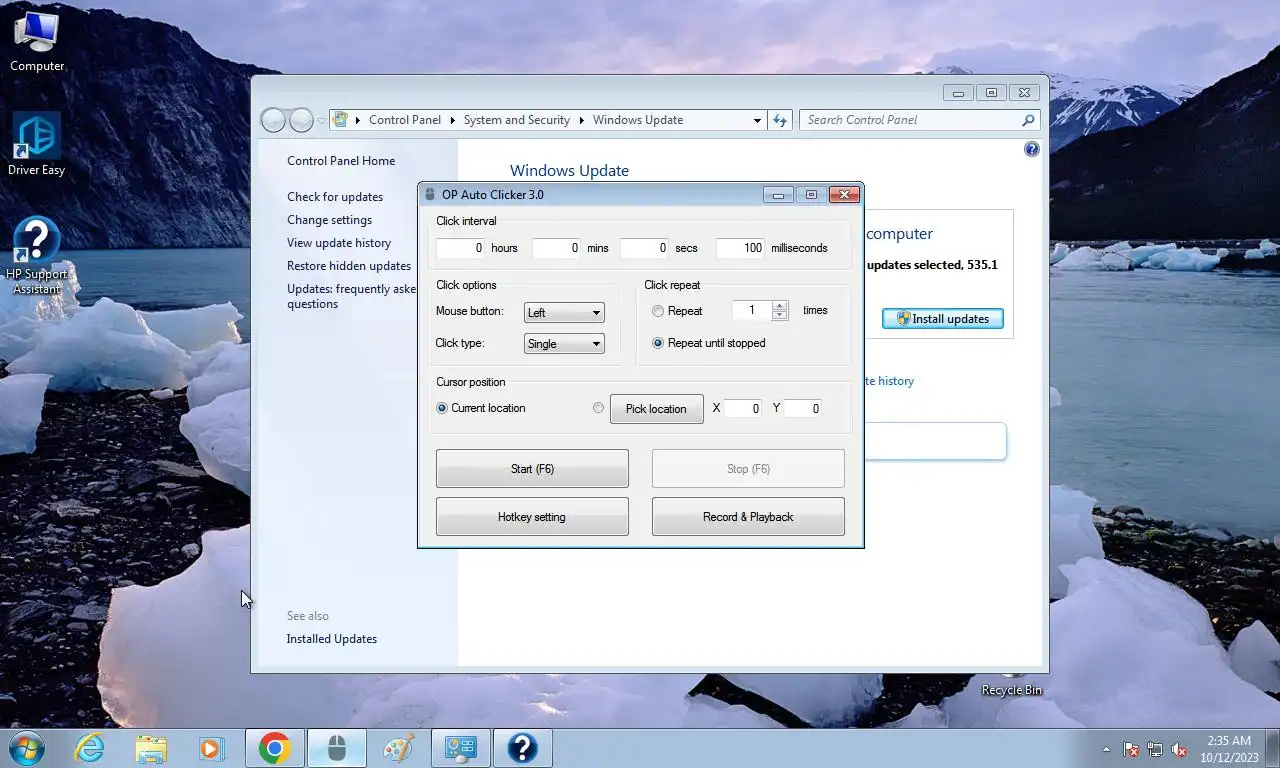Click the hours interval field

click(x=460, y=248)
